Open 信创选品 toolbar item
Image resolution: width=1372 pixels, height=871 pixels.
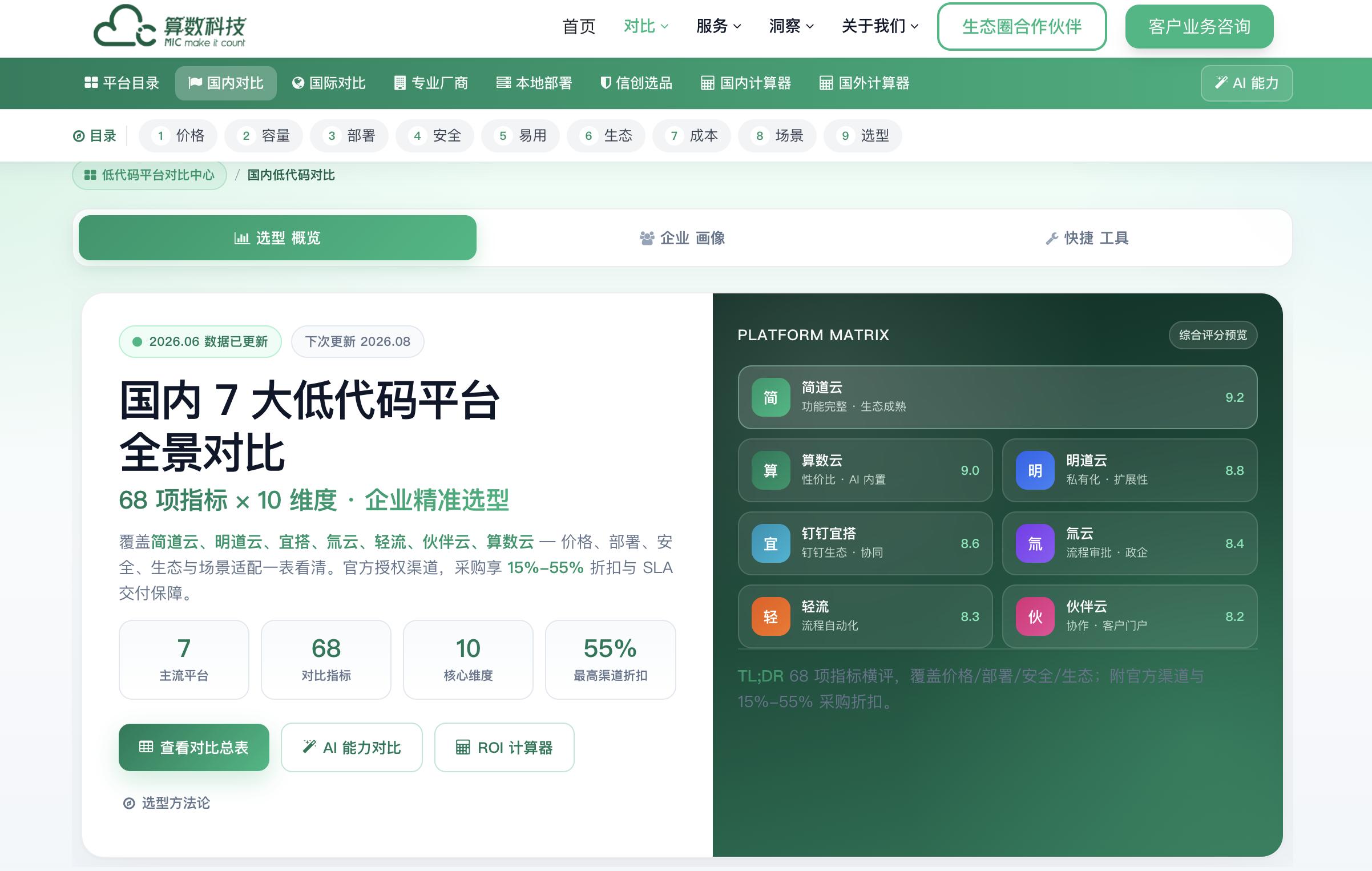click(x=636, y=83)
